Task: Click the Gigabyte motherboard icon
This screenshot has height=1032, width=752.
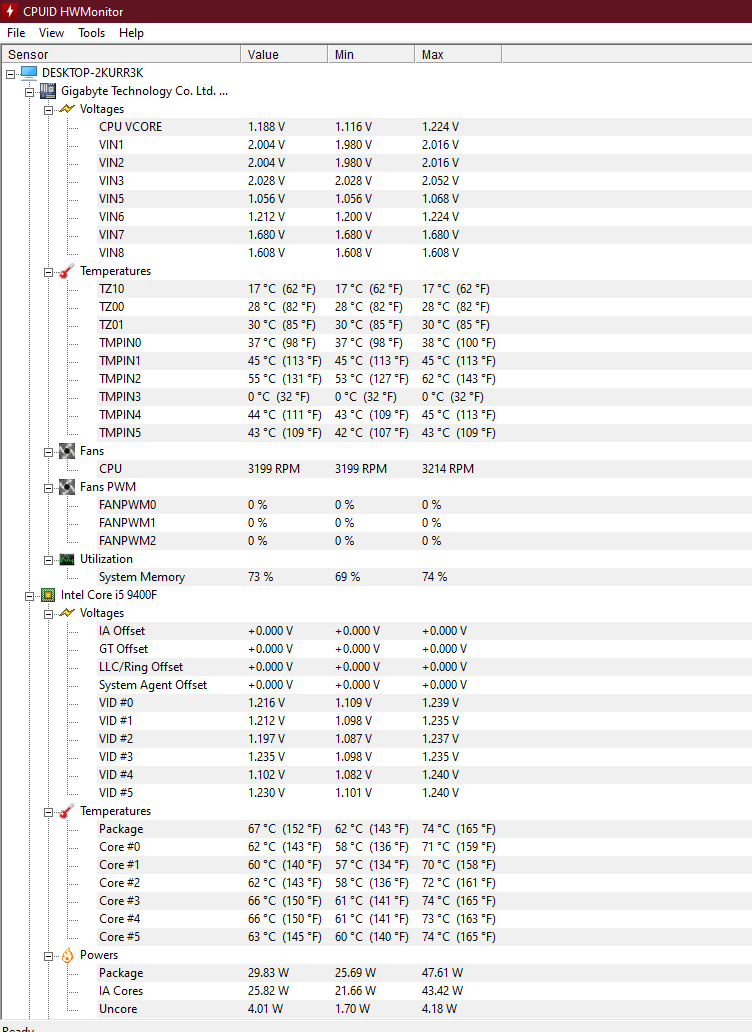Action: pos(47,91)
